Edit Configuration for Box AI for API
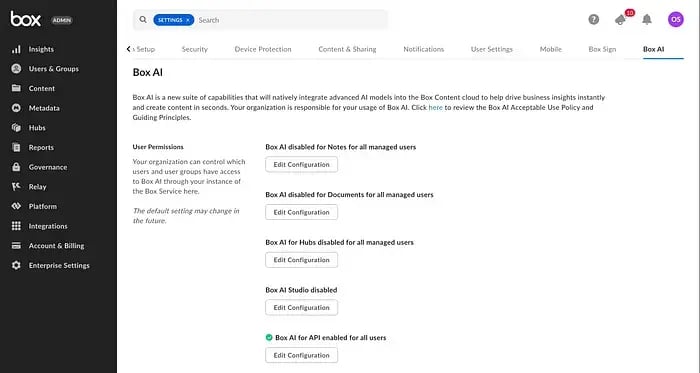Screen dimensions: 700x373 (x=301, y=356)
